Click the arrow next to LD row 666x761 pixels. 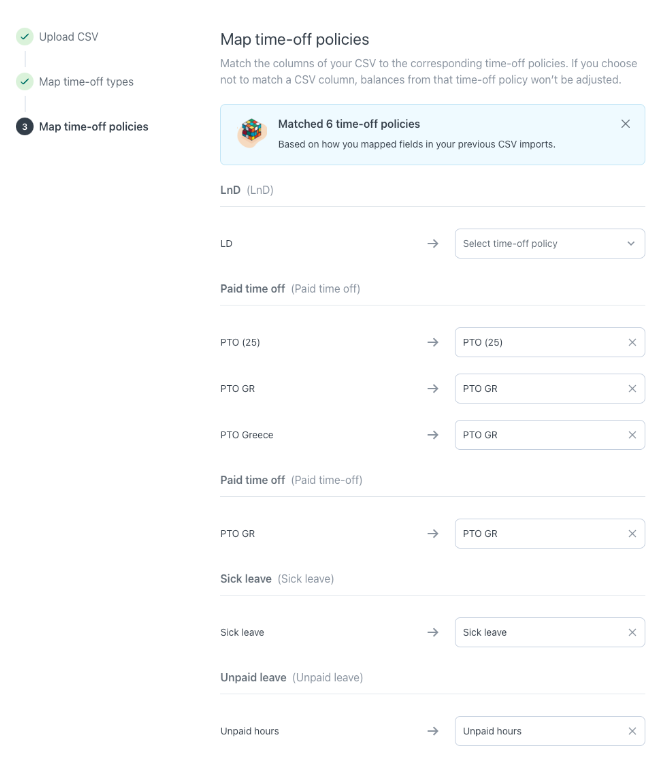click(x=433, y=244)
